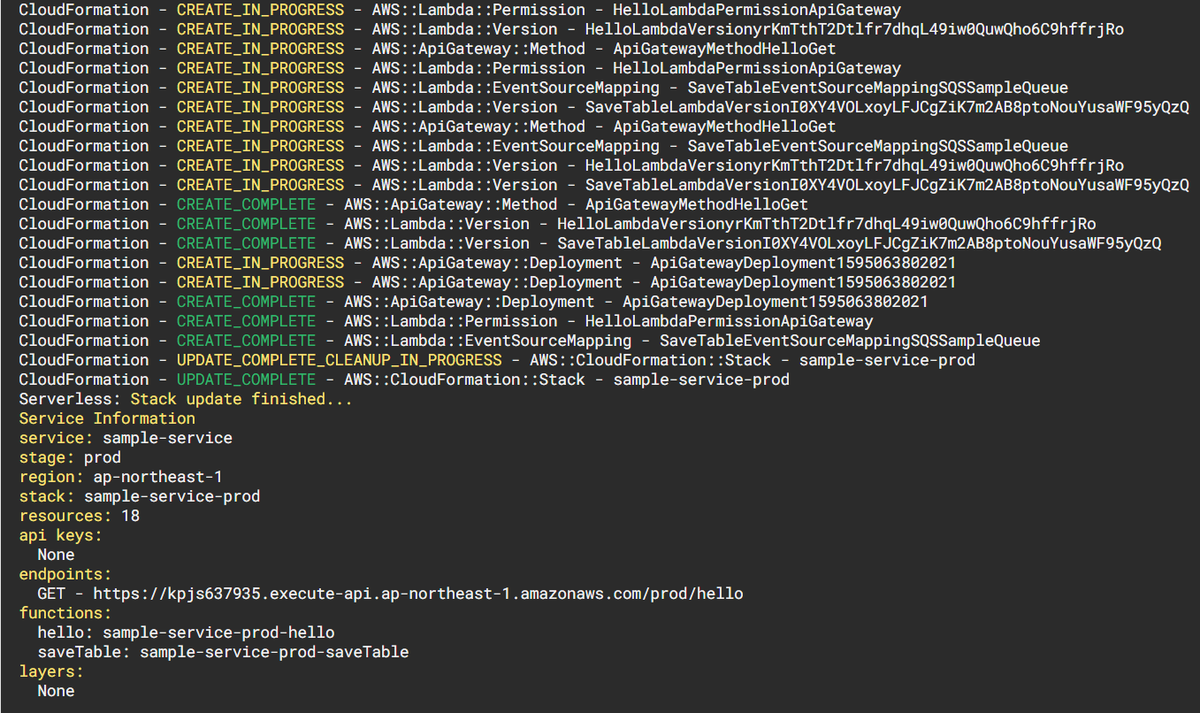
Task: Select function name 'sample-service-prod-saveTable'
Action: click(x=274, y=653)
